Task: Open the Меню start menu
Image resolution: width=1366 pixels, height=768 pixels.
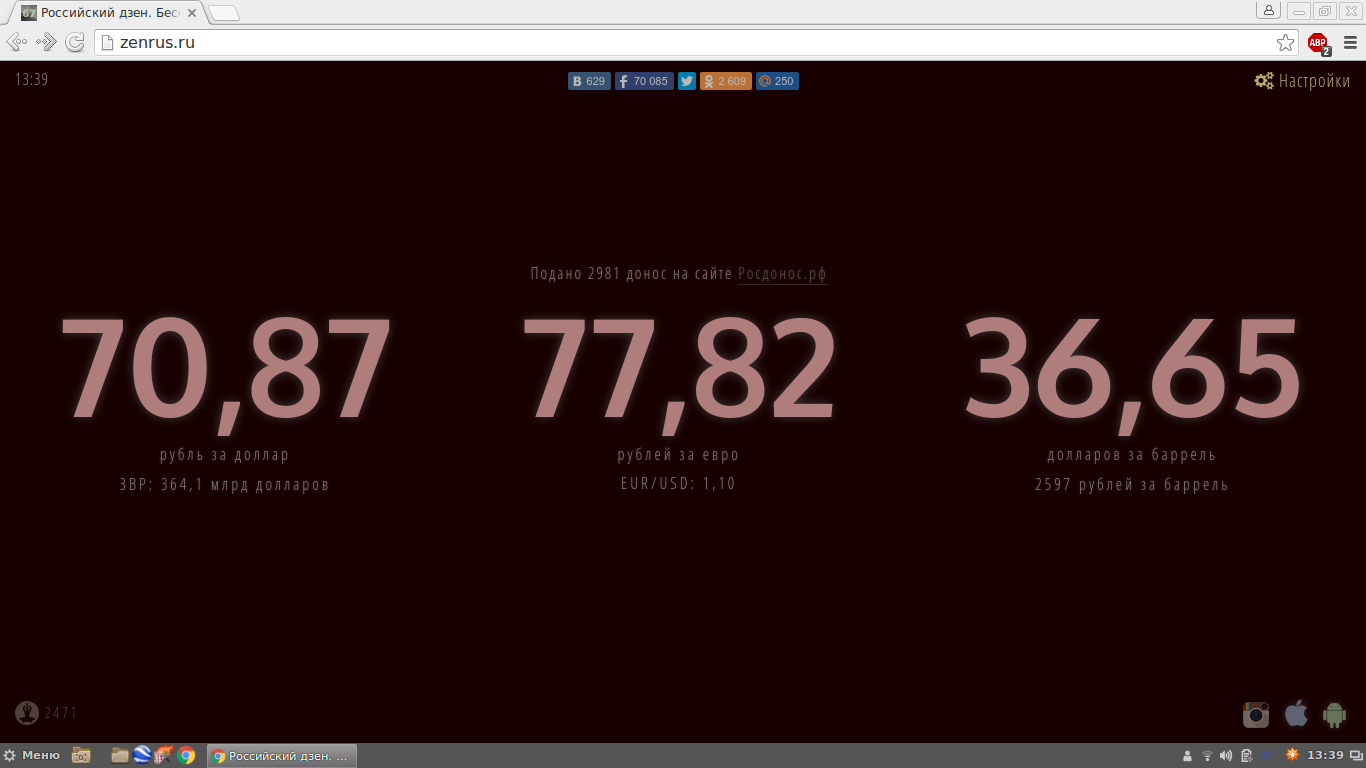Action: point(32,755)
